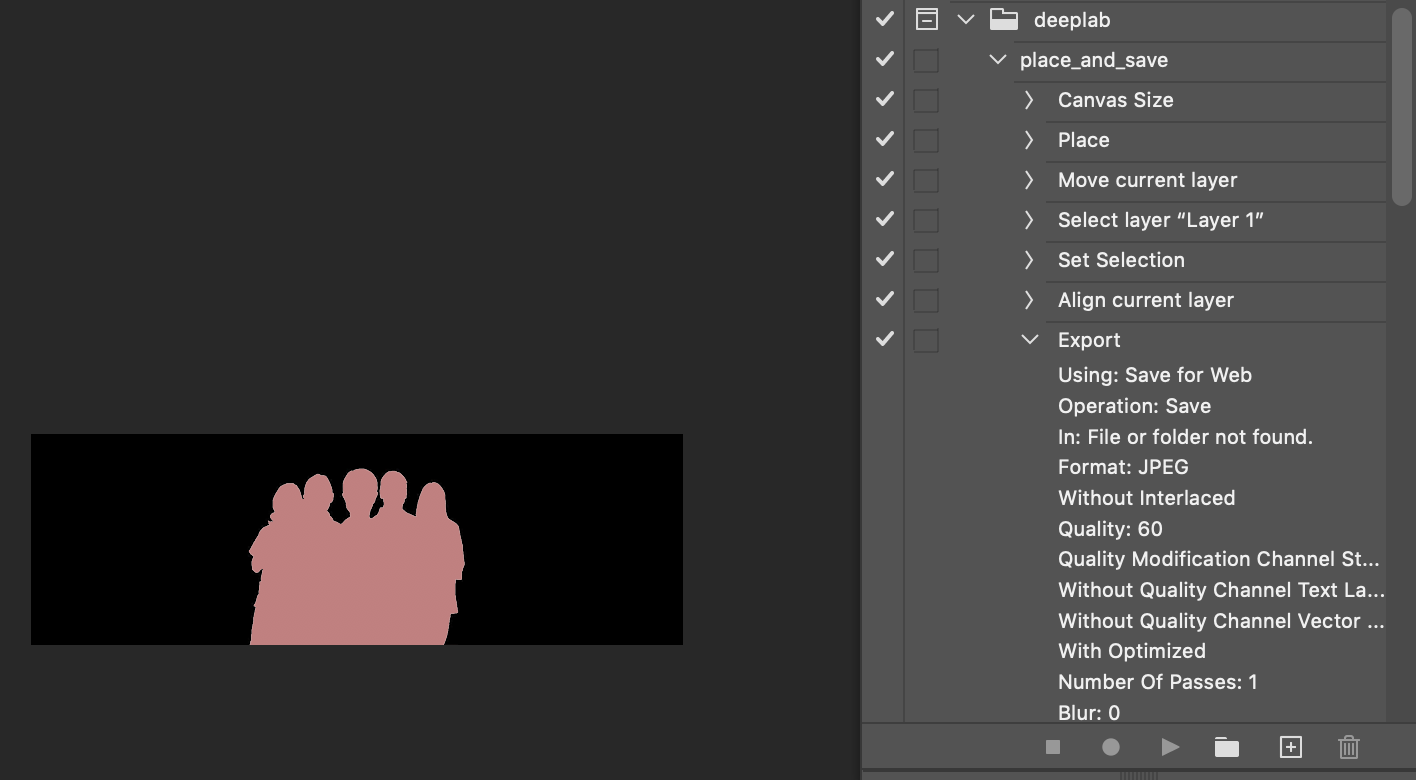Click the deeplab set folder icon
Screen dimensions: 1416x780
coord(1003,20)
